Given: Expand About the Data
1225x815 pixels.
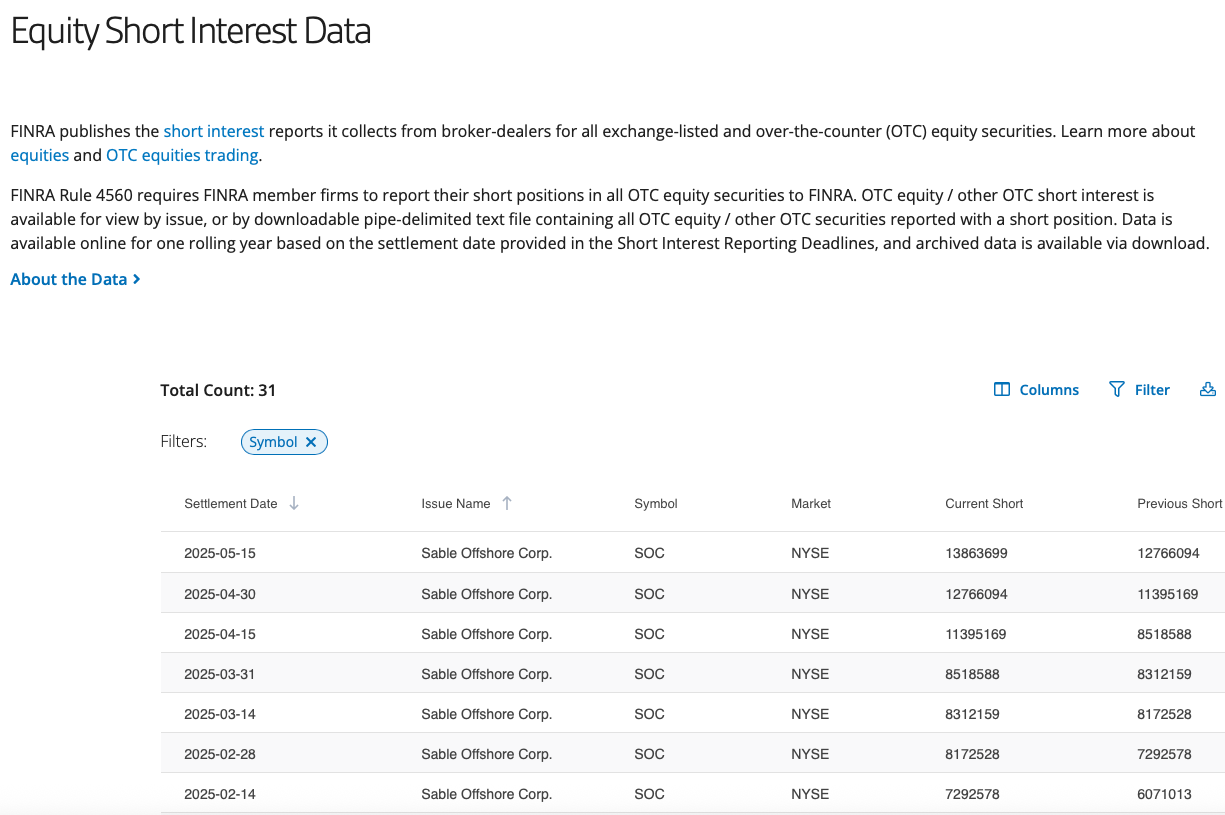Looking at the screenshot, I should [75, 279].
